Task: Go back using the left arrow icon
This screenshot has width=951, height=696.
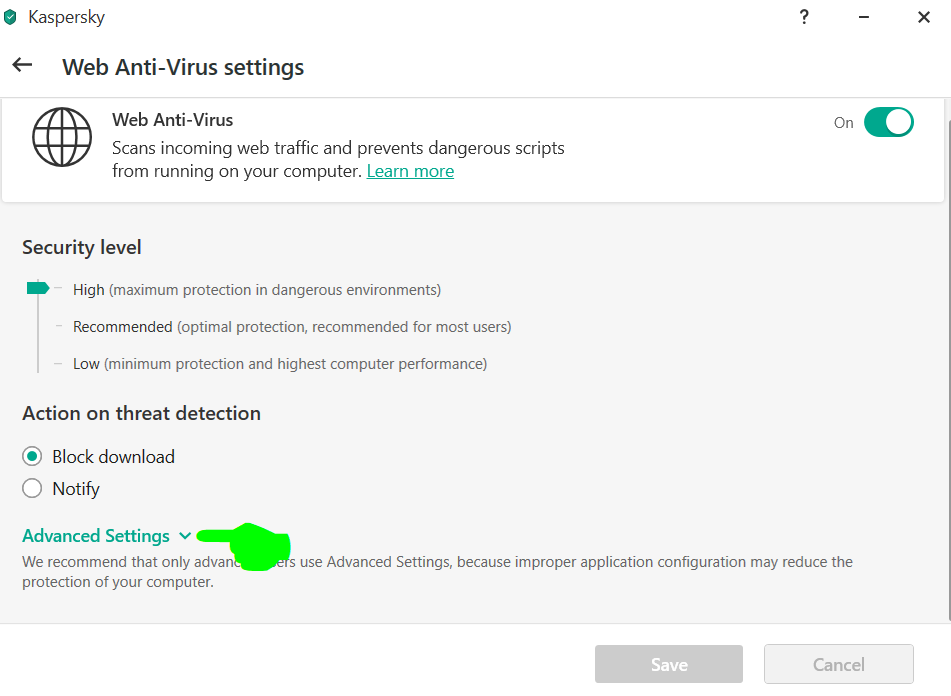Action: [22, 65]
